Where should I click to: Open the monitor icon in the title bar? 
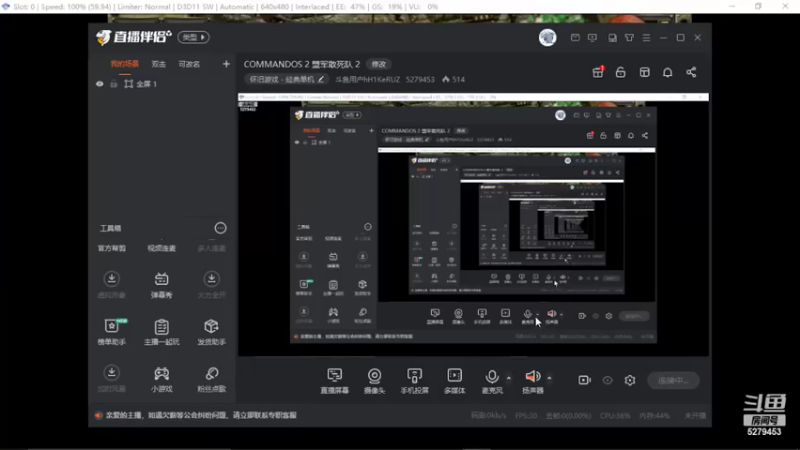[x=592, y=38]
